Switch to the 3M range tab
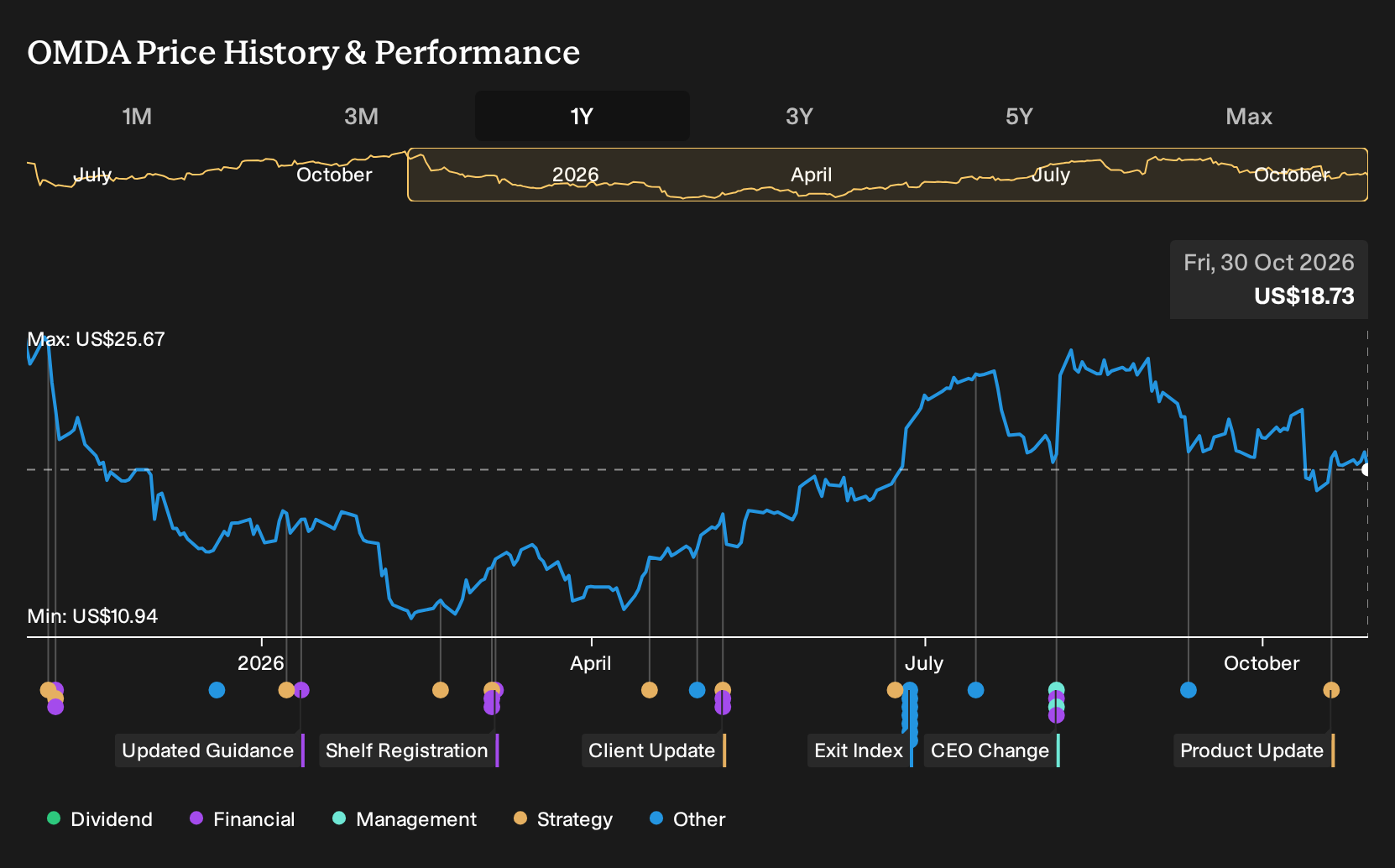 coord(361,116)
